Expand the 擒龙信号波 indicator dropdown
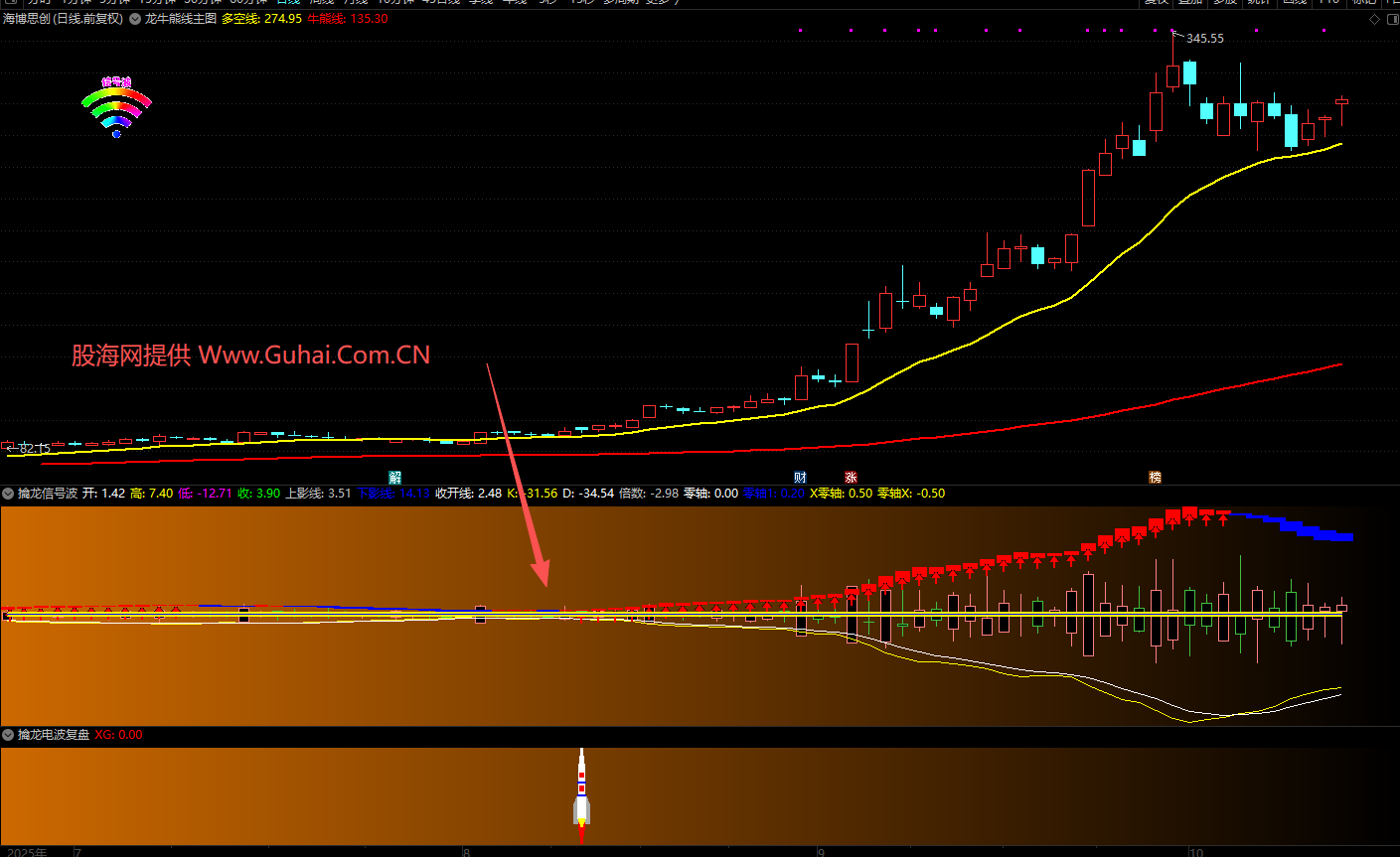This screenshot has height=857, width=1400. point(8,494)
